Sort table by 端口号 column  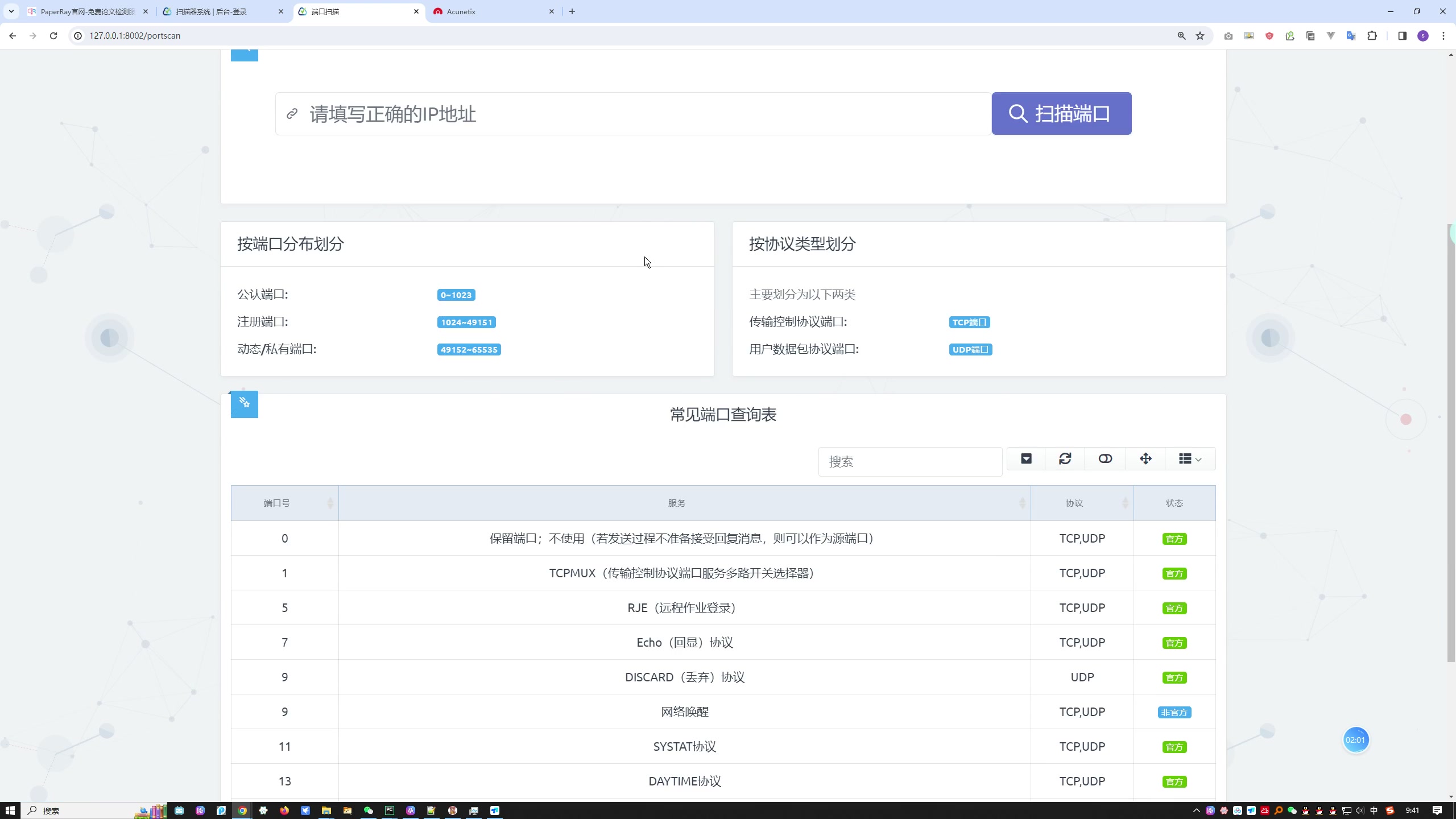pos(284,503)
